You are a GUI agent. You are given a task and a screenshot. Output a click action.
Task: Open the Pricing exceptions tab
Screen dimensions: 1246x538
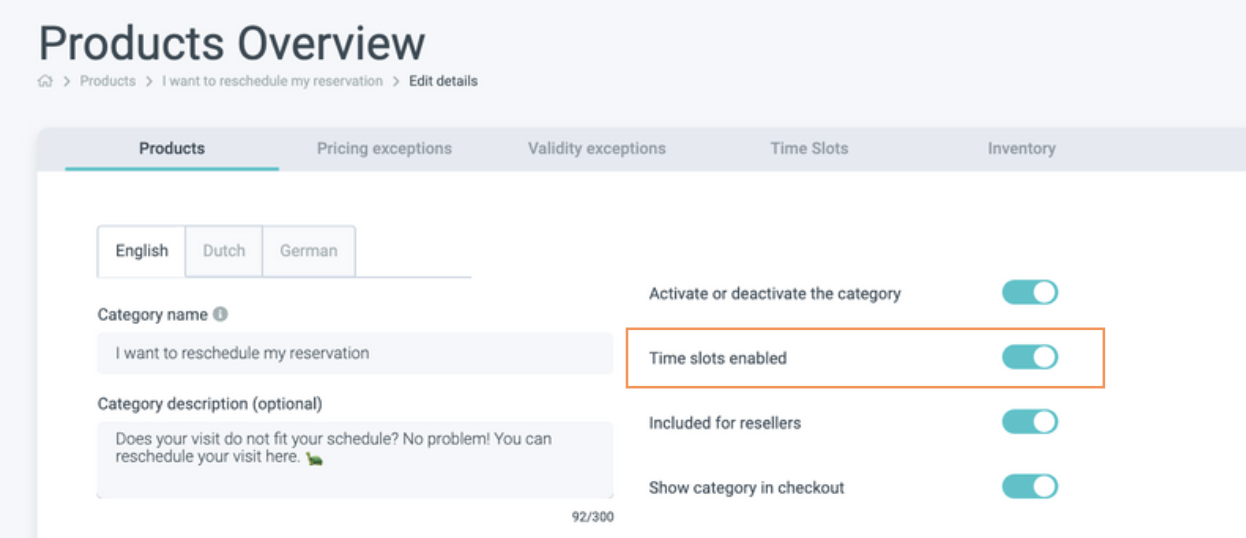point(384,149)
